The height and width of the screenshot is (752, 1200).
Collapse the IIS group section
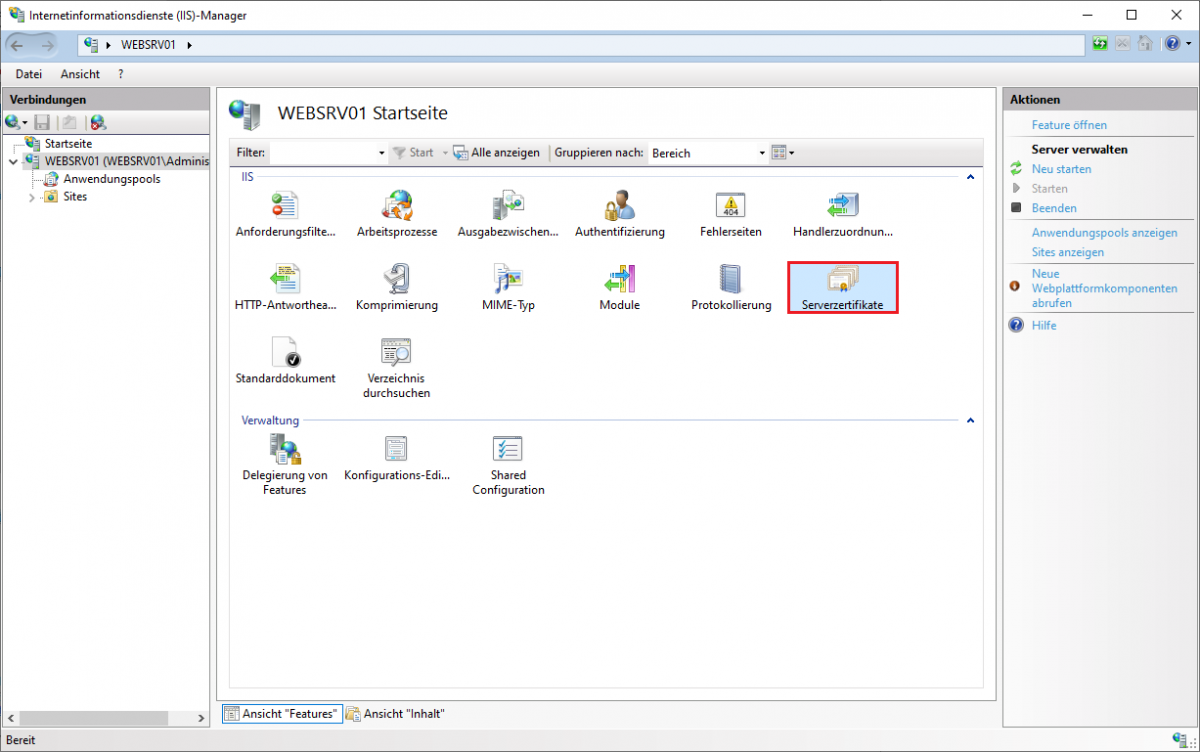[969, 177]
